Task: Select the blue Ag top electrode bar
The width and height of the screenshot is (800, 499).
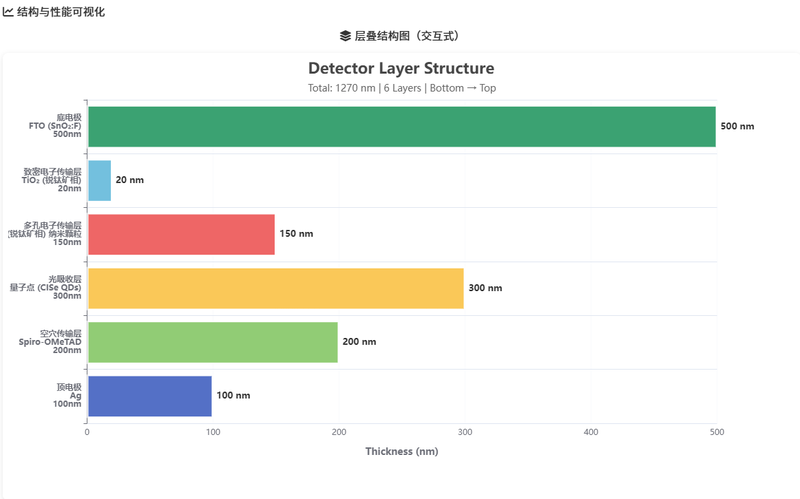Action: [150, 395]
